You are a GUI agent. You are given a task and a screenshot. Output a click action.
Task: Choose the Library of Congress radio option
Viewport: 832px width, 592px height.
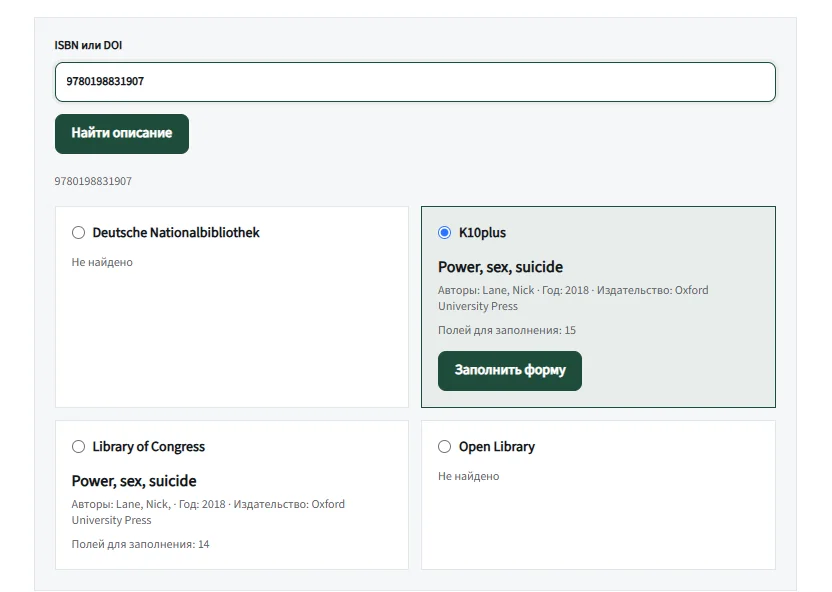tap(79, 447)
